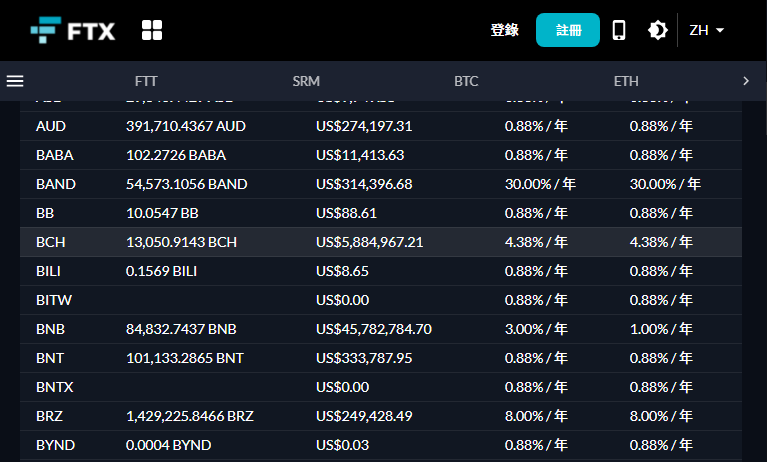Click the FTX logo
Viewport: 767px width, 462px height.
click(x=73, y=30)
